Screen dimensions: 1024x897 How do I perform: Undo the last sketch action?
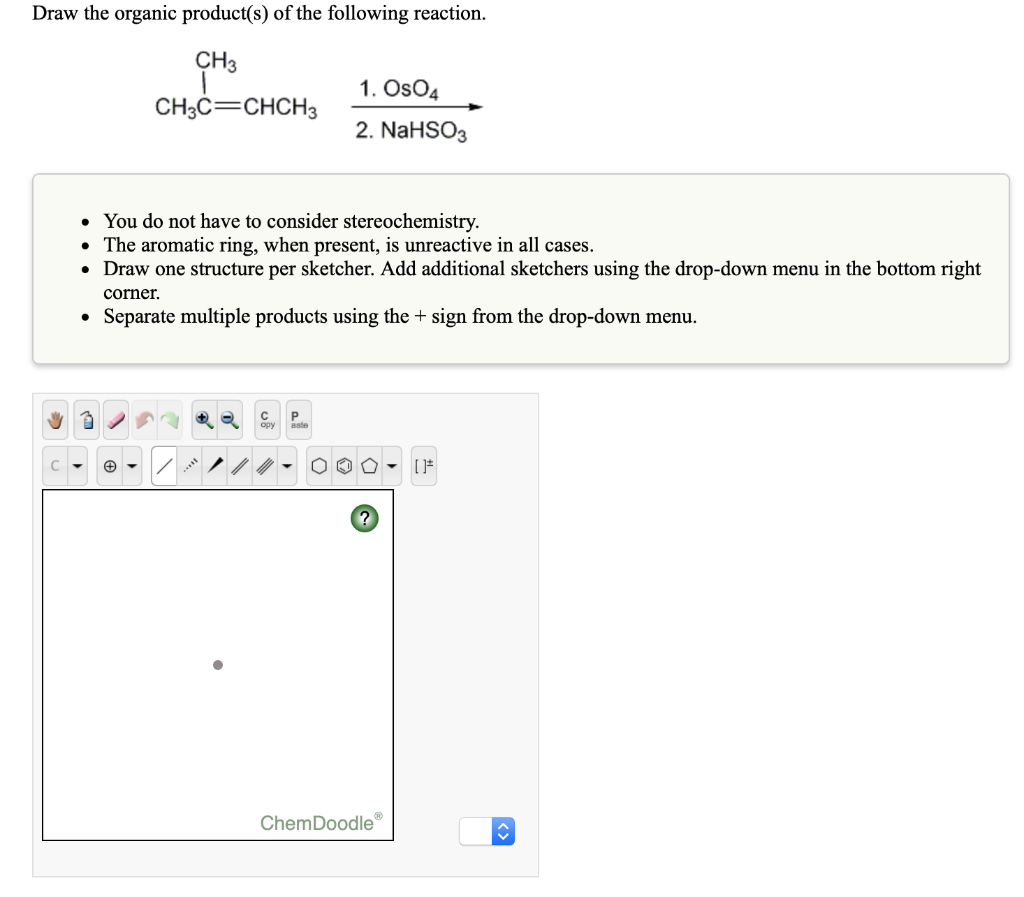coord(145,419)
